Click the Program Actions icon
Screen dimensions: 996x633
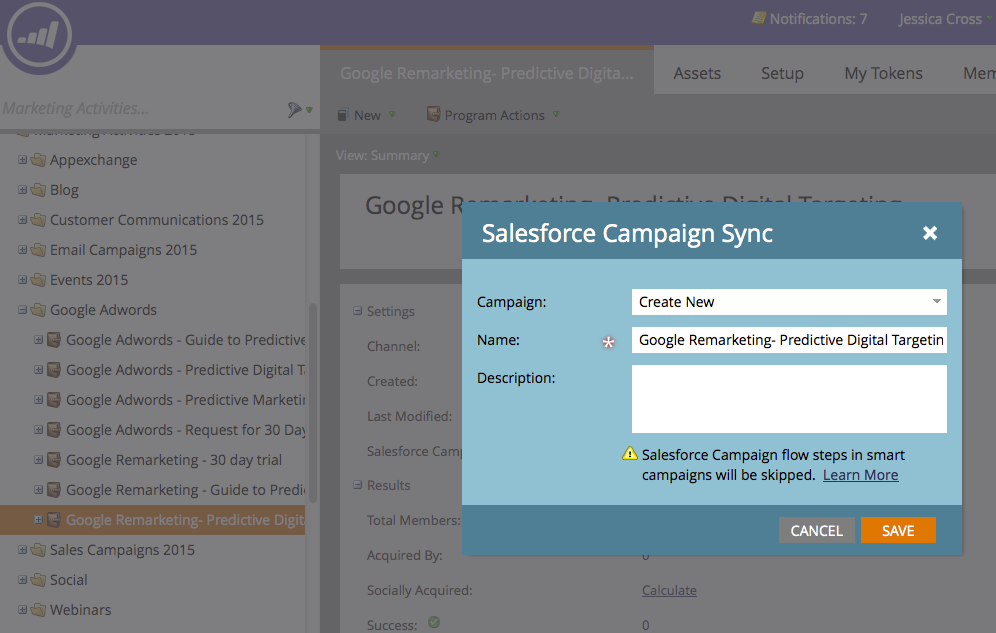[x=433, y=115]
